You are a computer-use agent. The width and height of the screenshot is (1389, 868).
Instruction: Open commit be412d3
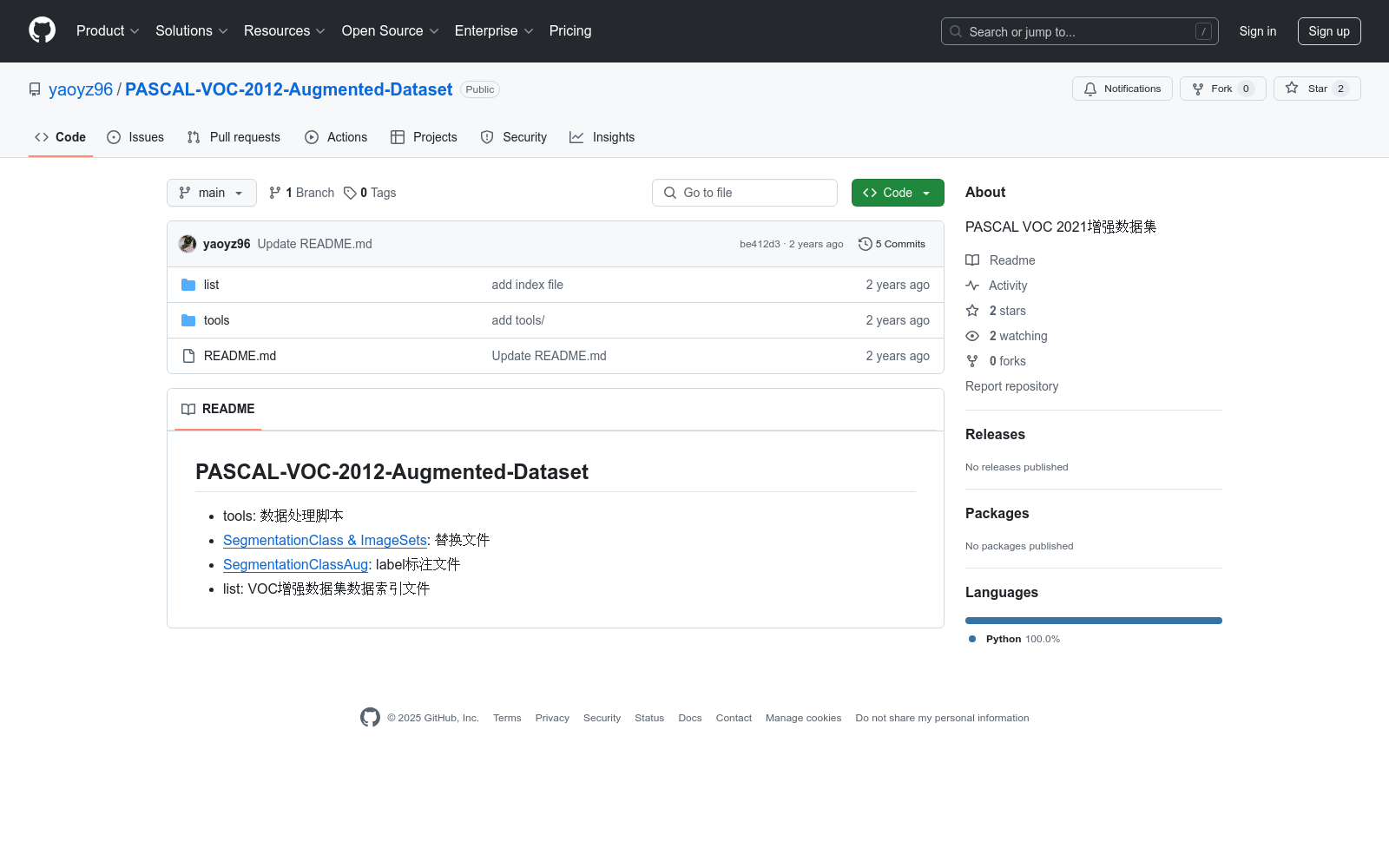[760, 244]
